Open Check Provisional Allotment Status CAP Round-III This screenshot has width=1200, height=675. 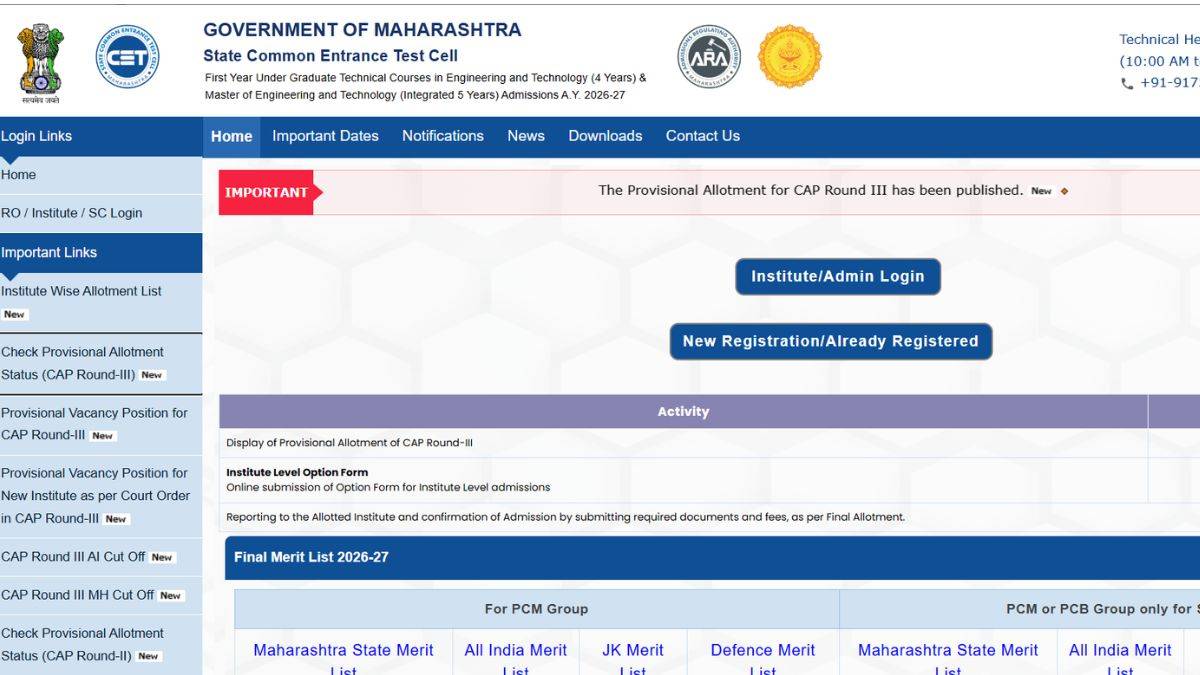point(82,363)
